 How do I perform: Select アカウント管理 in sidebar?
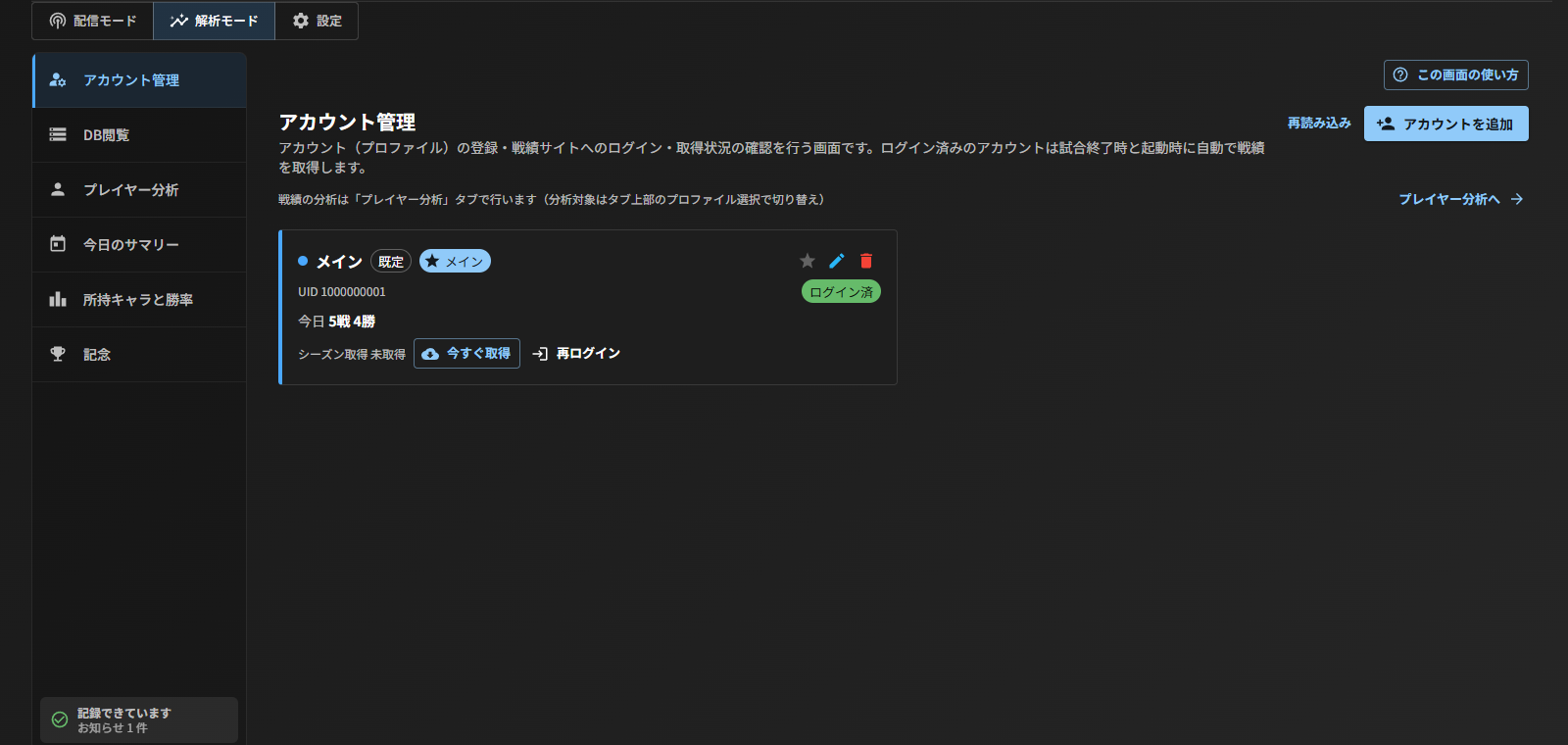tap(139, 80)
